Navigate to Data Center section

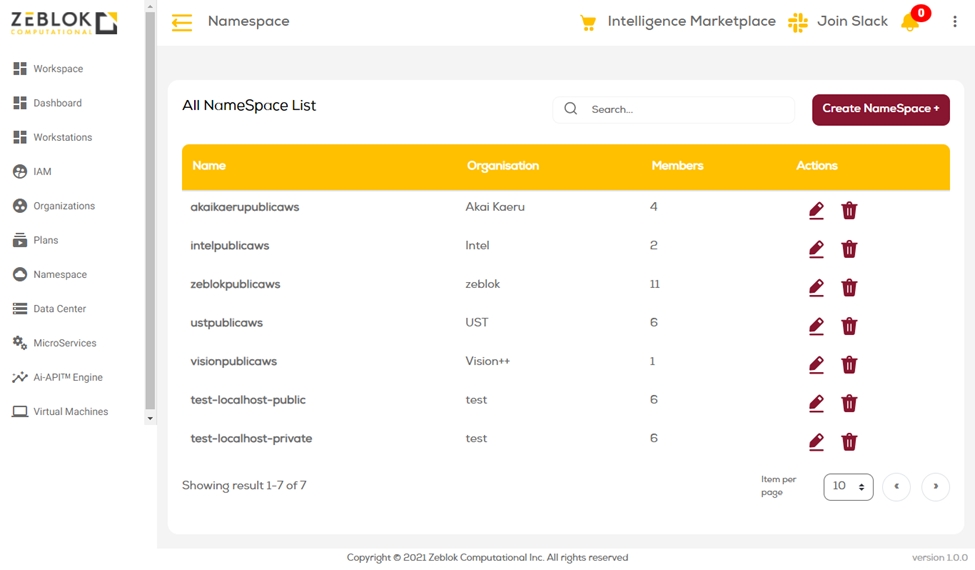point(59,309)
